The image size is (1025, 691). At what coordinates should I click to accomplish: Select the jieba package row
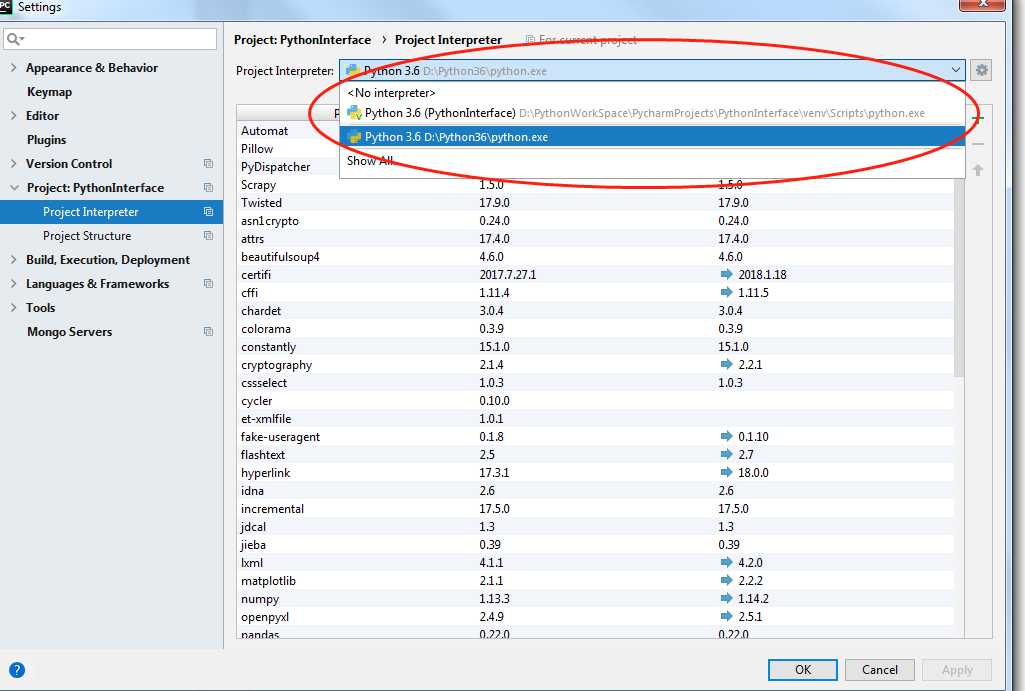pos(595,545)
